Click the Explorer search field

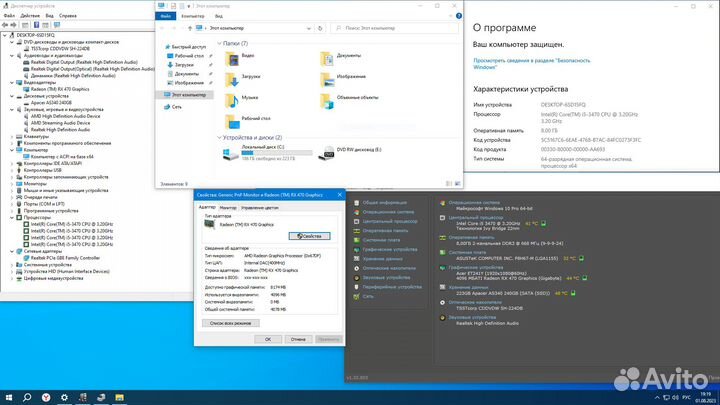[394, 28]
